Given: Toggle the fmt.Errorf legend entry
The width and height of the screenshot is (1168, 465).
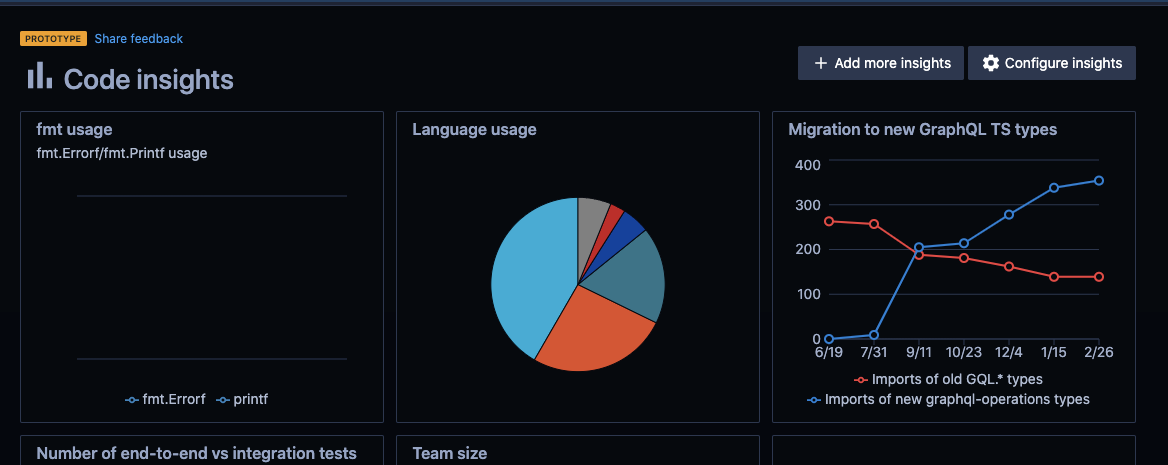Looking at the screenshot, I should point(165,399).
